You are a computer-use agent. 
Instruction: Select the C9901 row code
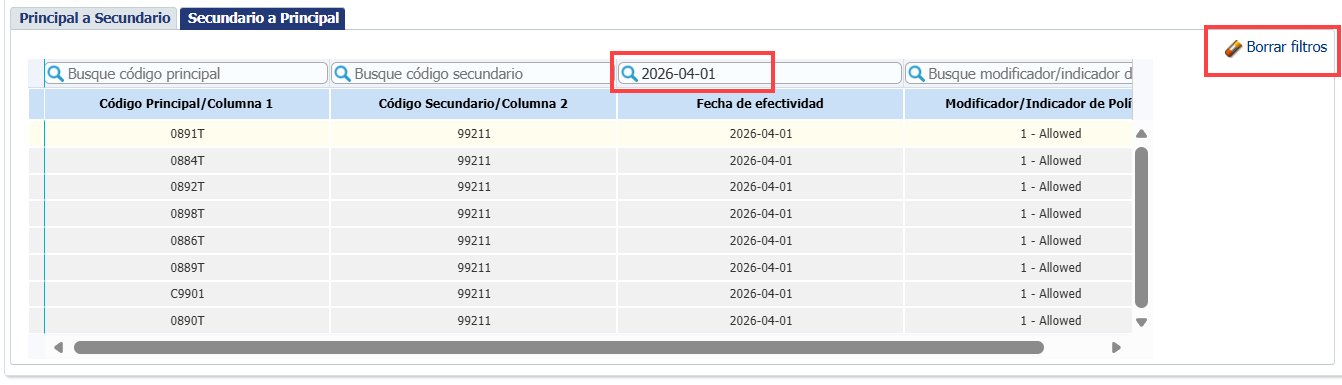click(x=187, y=294)
